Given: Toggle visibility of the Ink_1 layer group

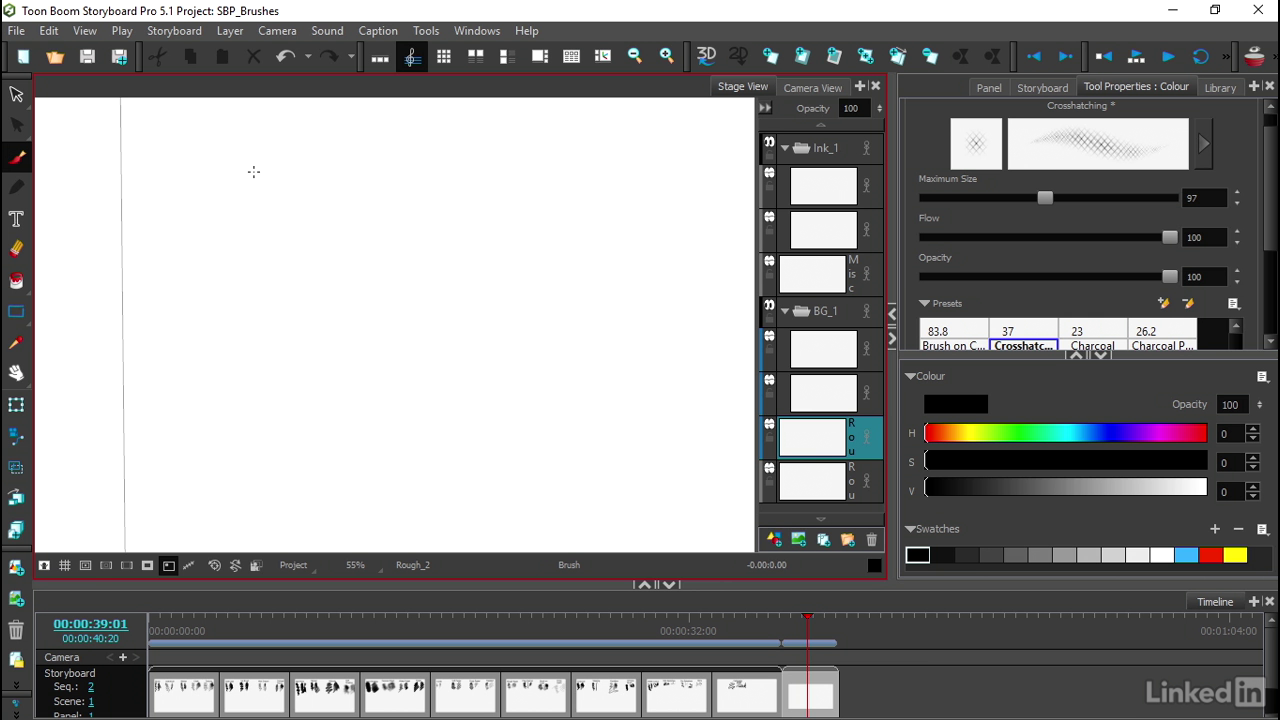Looking at the screenshot, I should tap(769, 144).
